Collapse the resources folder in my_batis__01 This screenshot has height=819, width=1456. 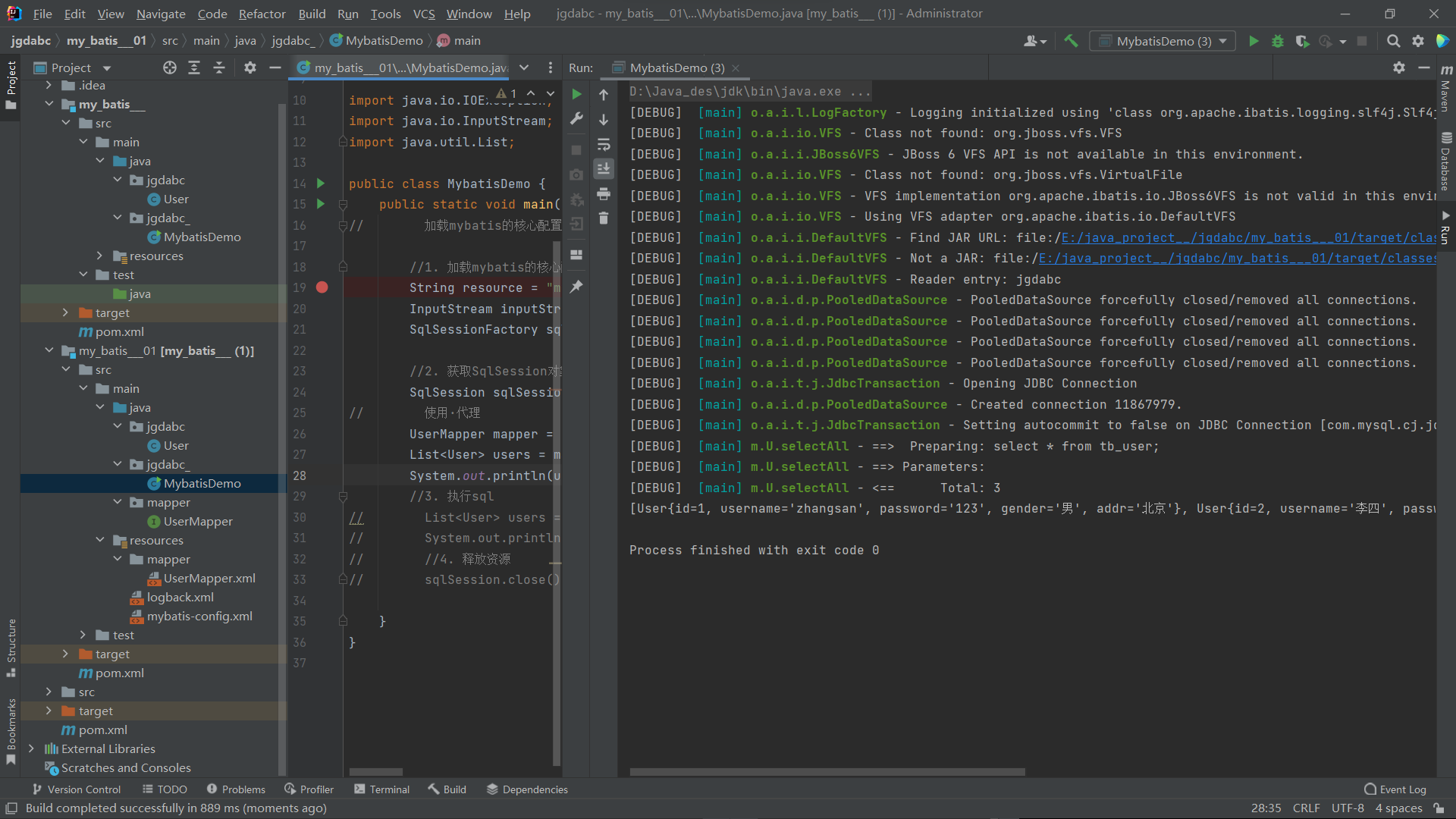click(x=100, y=540)
